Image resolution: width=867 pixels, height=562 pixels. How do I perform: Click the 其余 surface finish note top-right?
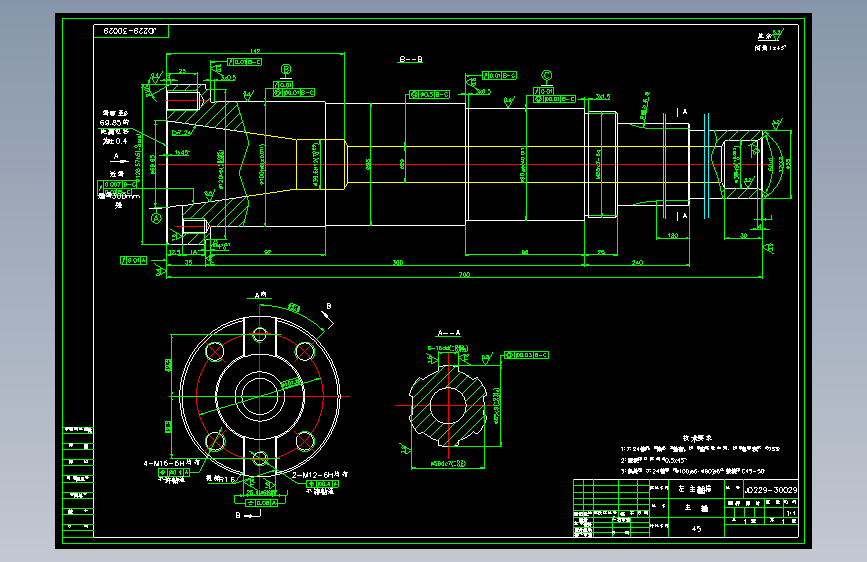(x=771, y=36)
